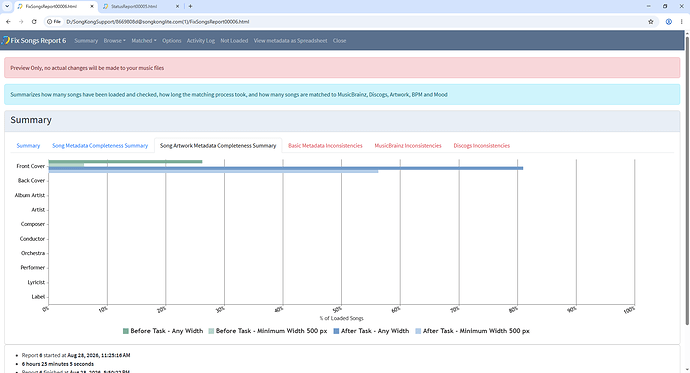Viewport: 690px width, 373px height.
Task: Toggle Before Task - Any Width legend swatch
Action: coord(126,331)
